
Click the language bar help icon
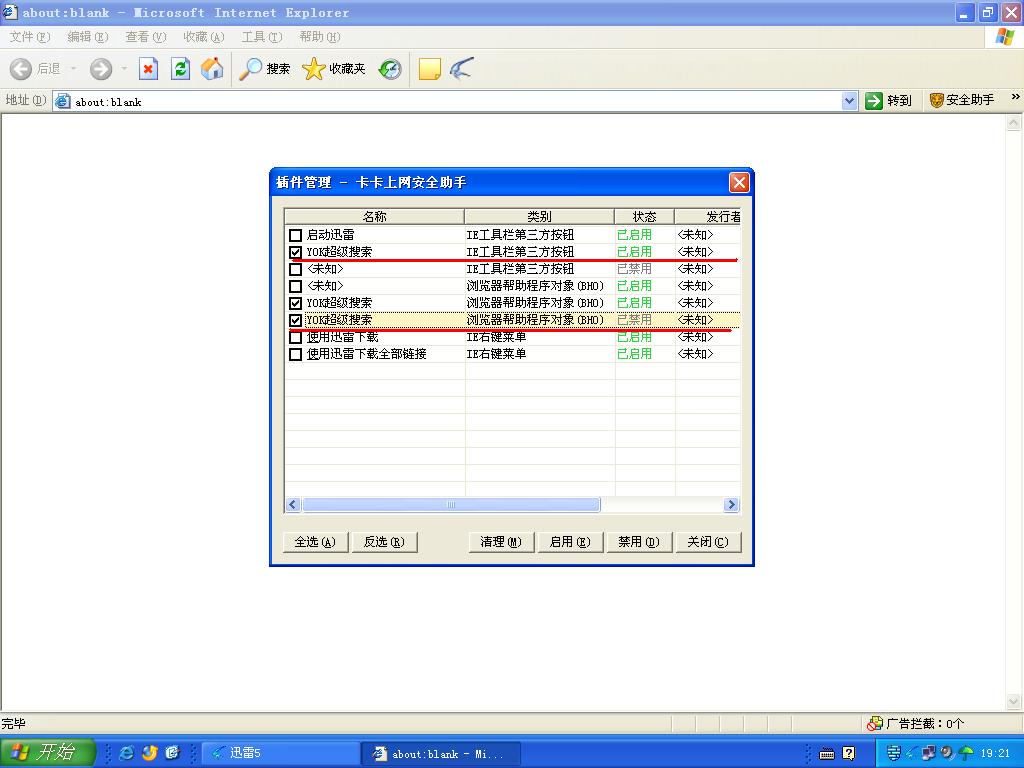coord(848,754)
